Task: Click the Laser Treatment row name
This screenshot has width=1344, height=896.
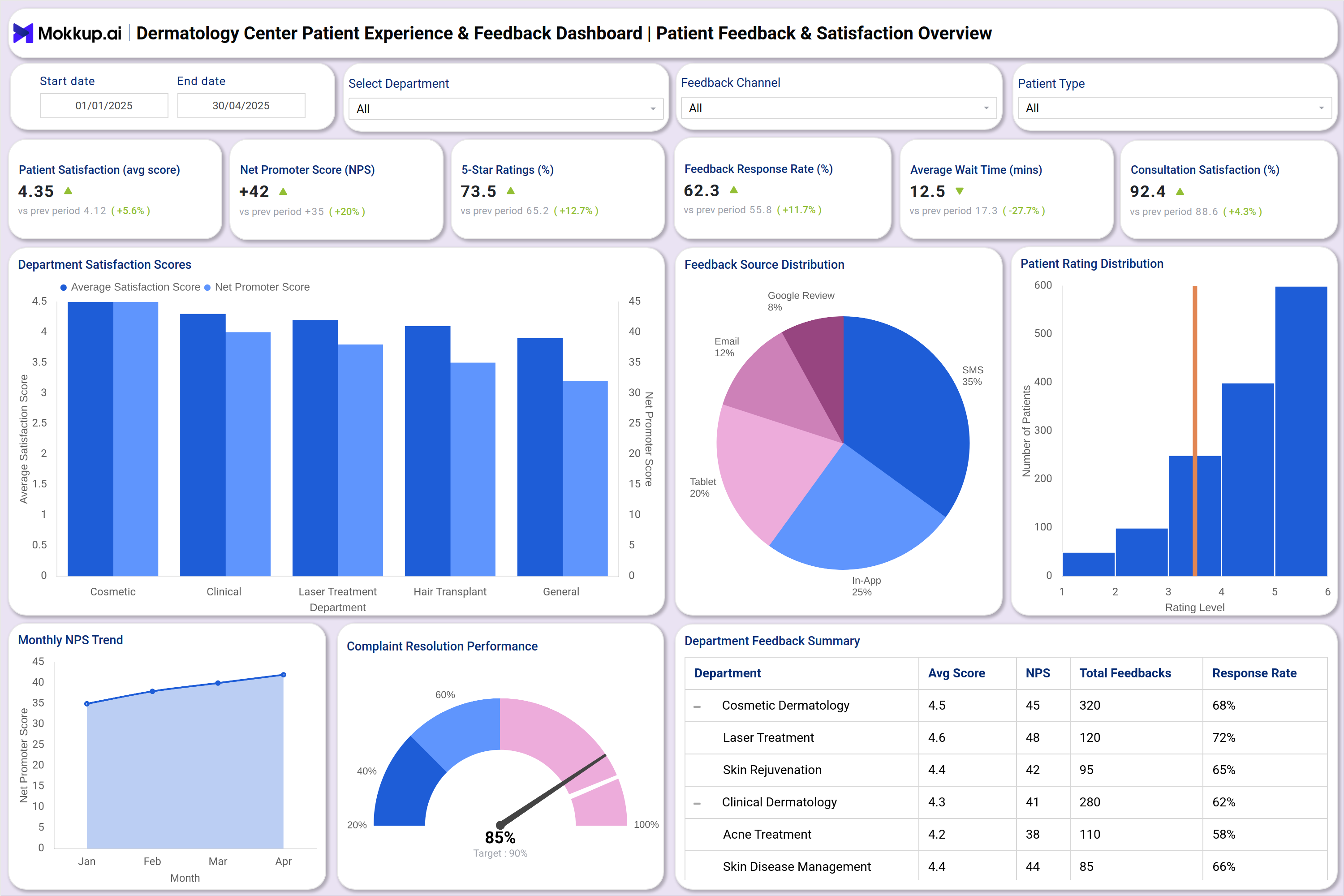Action: 768,738
